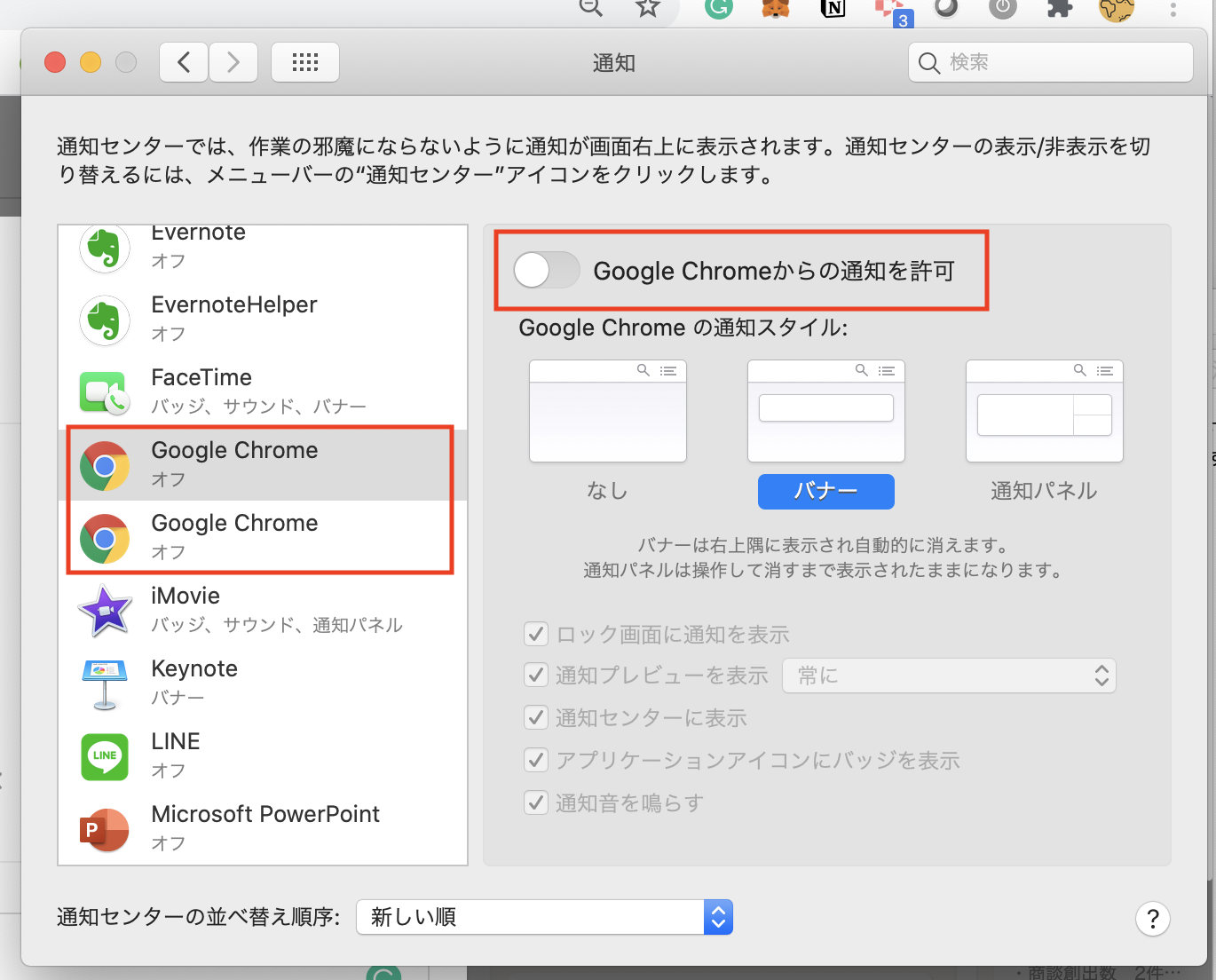Screen dimensions: 1216x980
Task: Toggle 通知センターに表示 checkbox
Action: 536,717
